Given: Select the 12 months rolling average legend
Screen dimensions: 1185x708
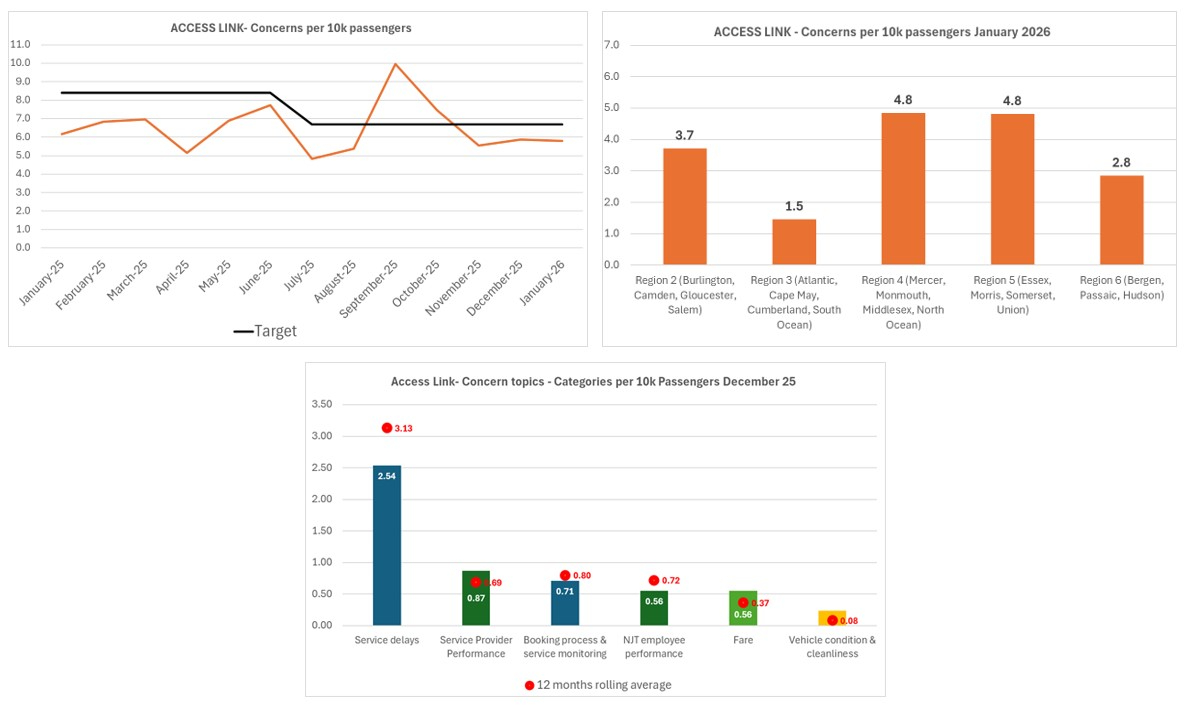Looking at the screenshot, I should [x=598, y=685].
